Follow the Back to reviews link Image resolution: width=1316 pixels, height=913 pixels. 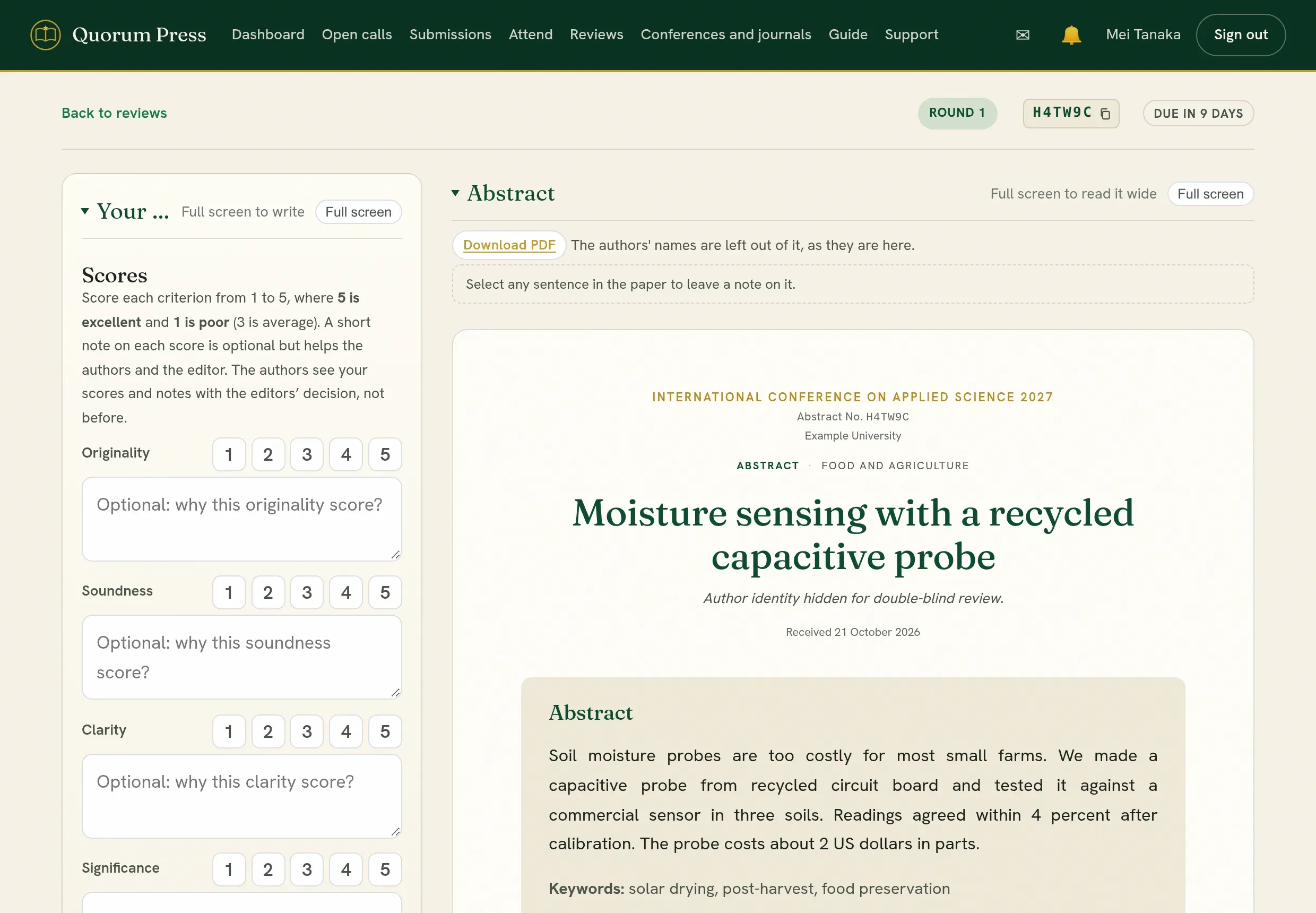coord(115,113)
